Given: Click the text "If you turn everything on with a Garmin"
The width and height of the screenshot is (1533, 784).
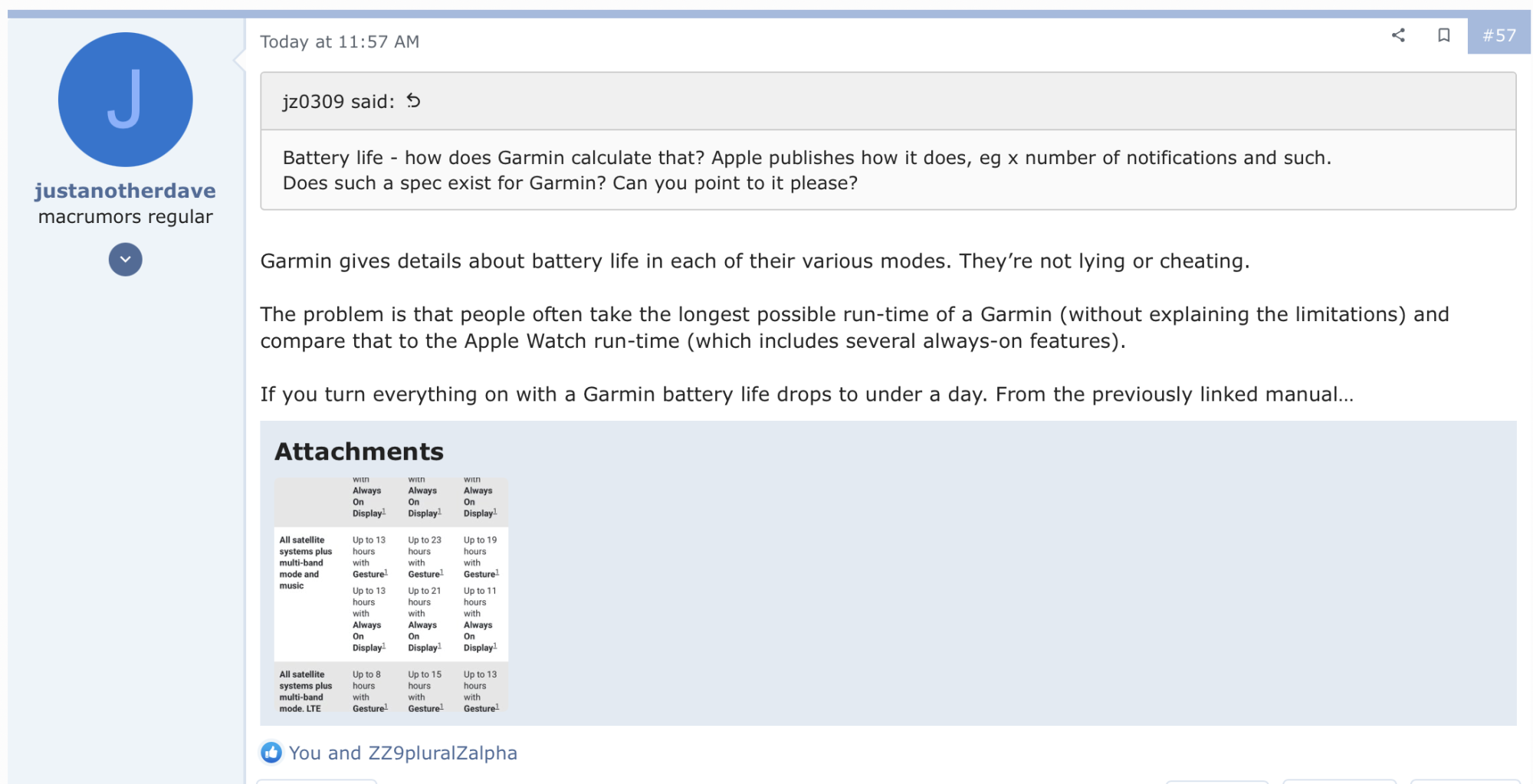Looking at the screenshot, I should (x=457, y=395).
